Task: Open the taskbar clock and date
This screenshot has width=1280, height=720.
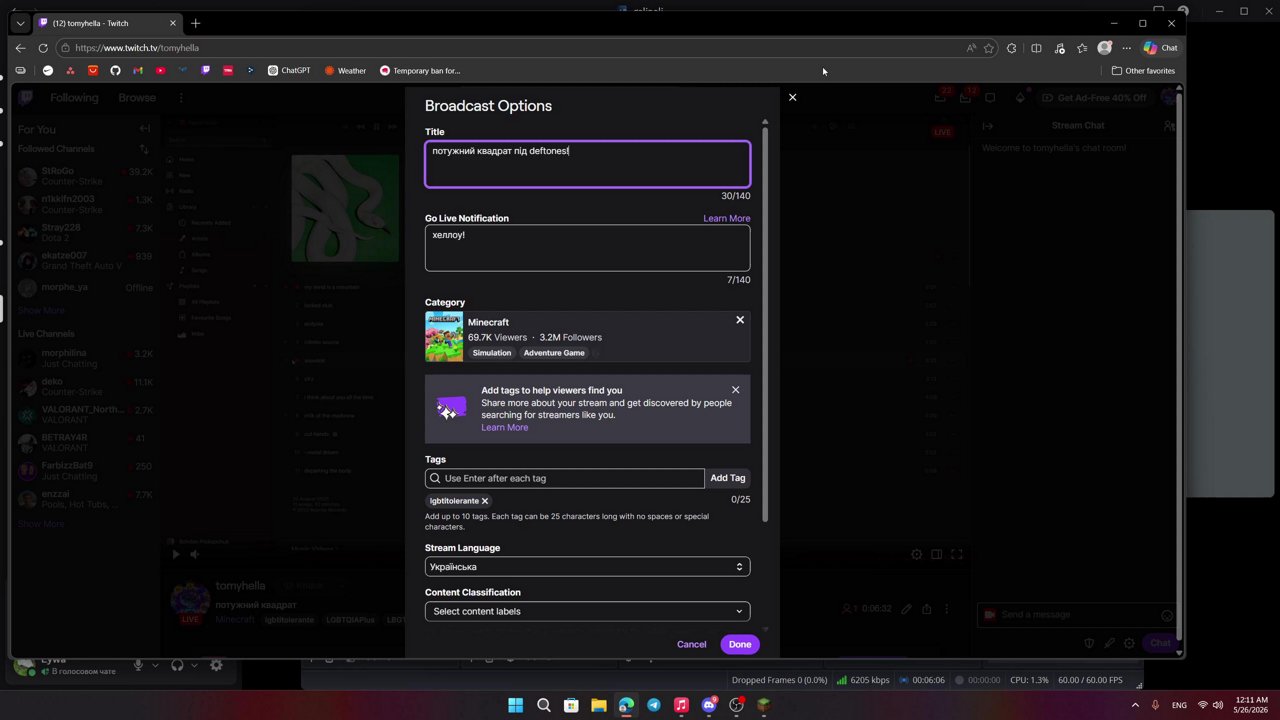Action: point(1251,705)
